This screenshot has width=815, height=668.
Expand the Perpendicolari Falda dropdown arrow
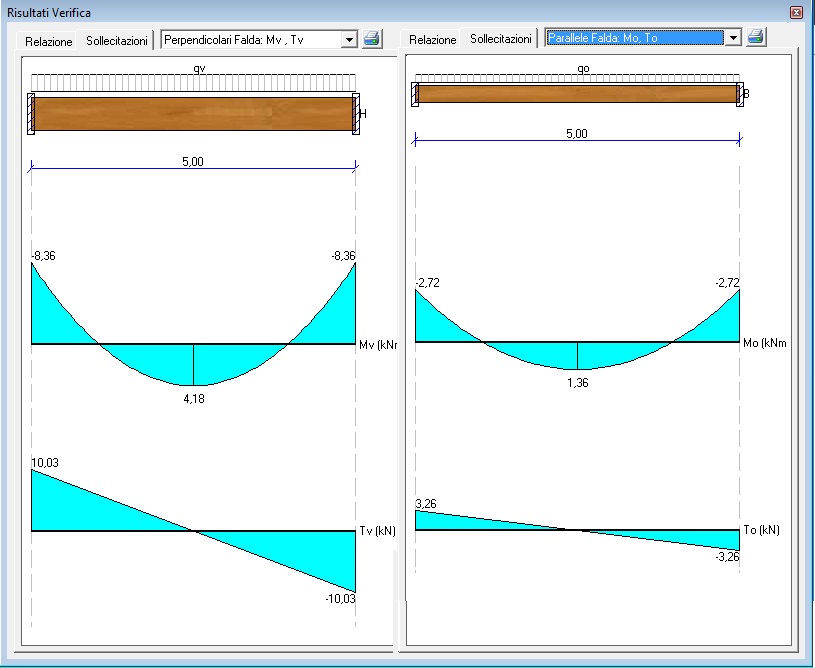pyautogui.click(x=349, y=40)
